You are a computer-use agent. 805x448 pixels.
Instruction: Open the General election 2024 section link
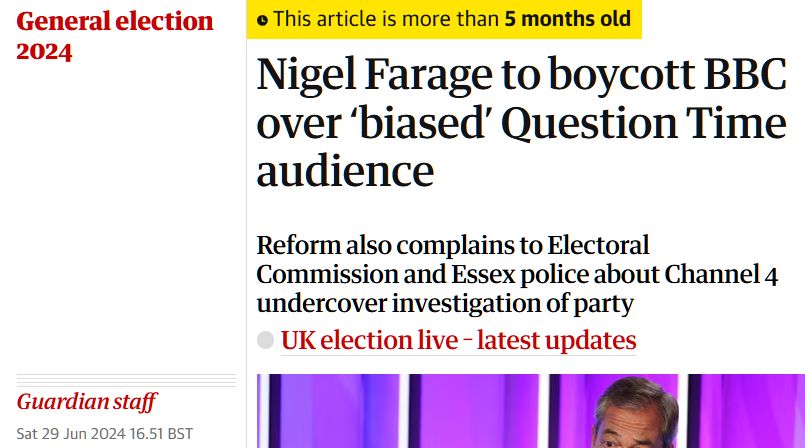tap(114, 36)
